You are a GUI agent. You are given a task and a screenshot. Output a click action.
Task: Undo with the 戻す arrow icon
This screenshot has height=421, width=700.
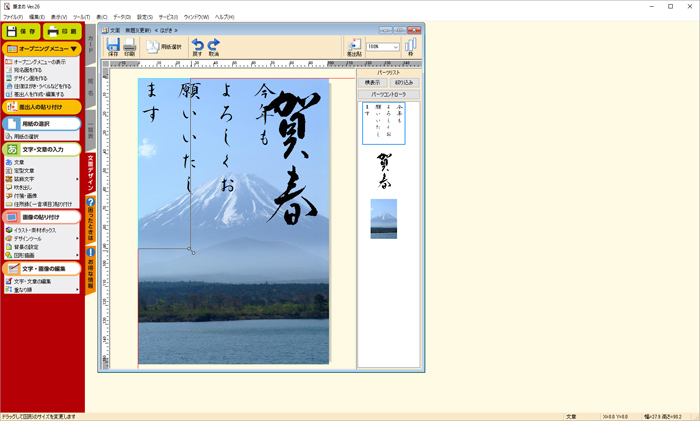[198, 46]
